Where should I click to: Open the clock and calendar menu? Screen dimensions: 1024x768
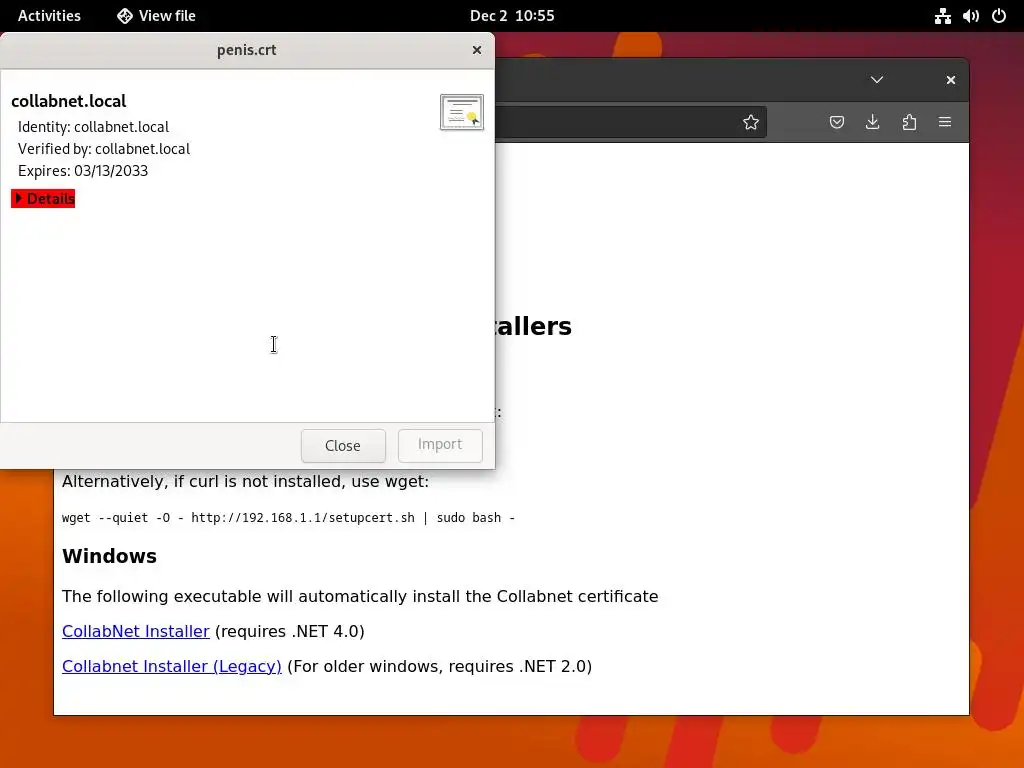[512, 16]
